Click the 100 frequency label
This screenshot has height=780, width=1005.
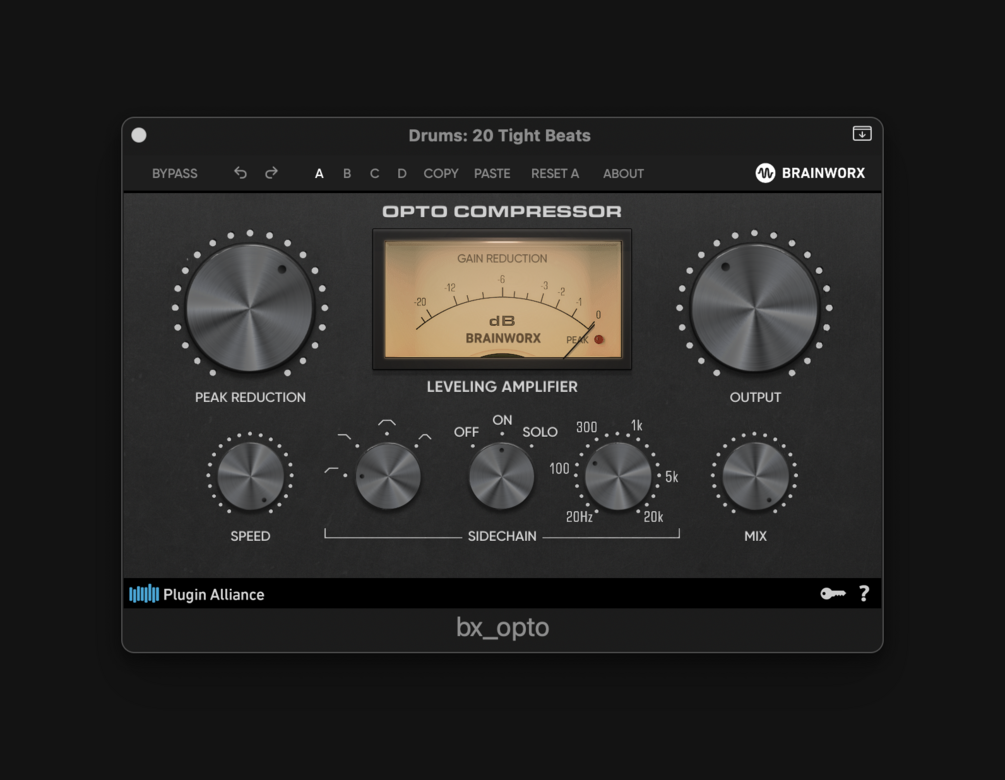point(559,469)
